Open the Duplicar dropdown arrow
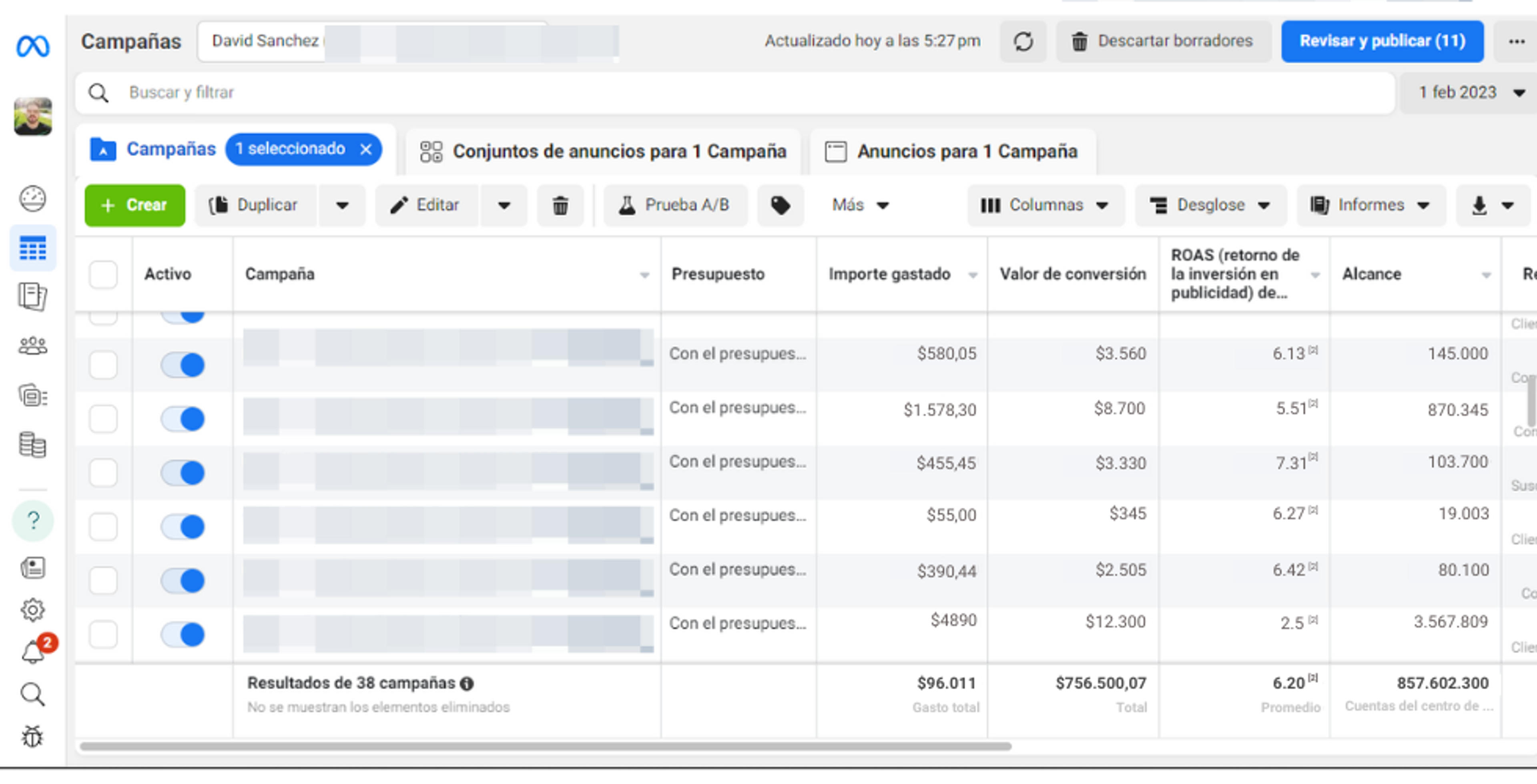 pos(342,205)
